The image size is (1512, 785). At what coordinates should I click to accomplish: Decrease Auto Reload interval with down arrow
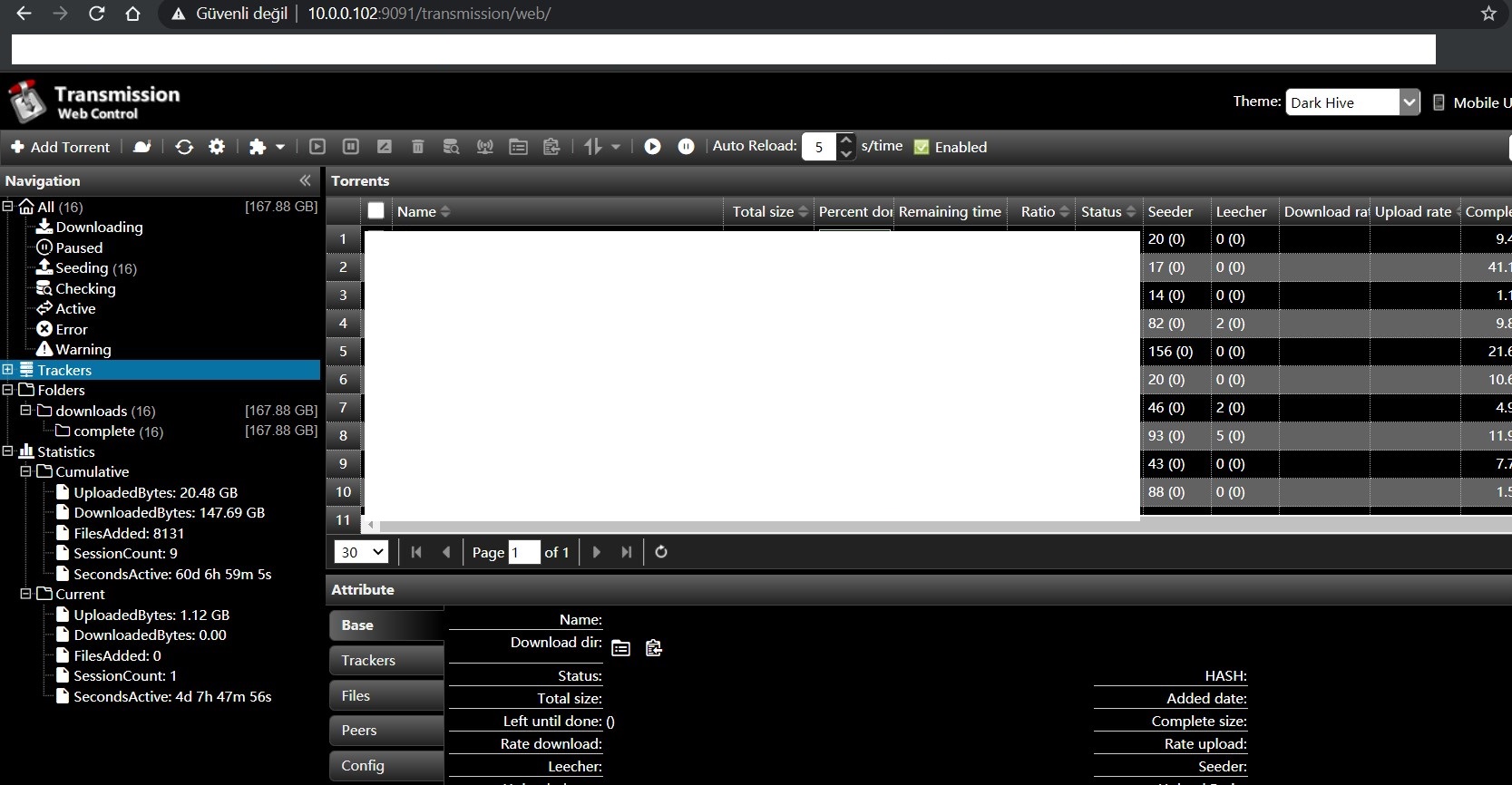pos(845,154)
